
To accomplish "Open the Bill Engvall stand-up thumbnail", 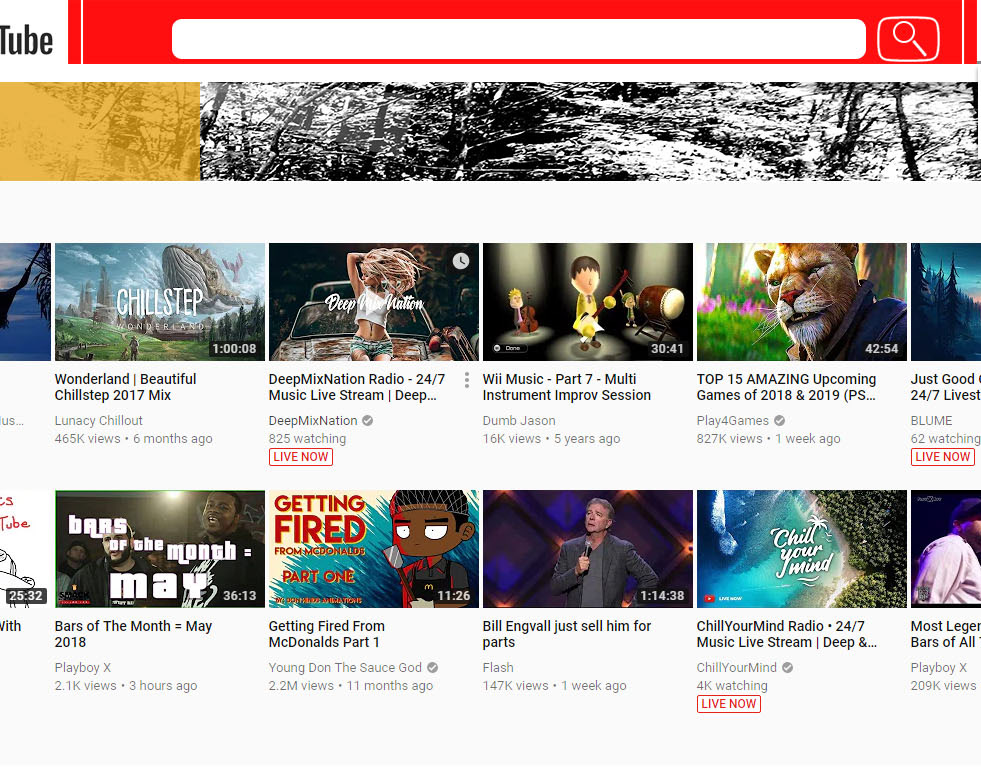I will (587, 549).
